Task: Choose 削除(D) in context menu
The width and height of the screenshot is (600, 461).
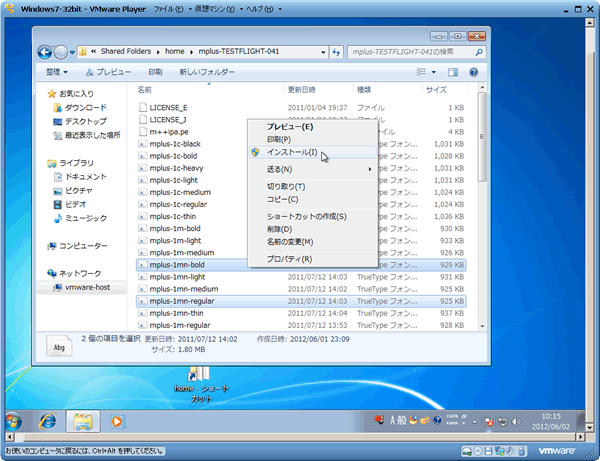Action: pyautogui.click(x=312, y=229)
